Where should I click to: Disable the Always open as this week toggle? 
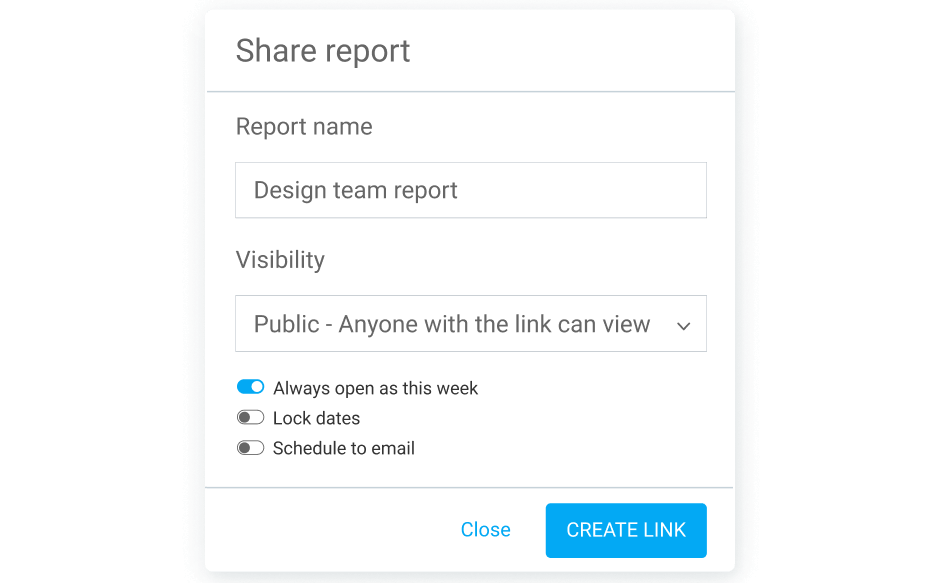(250, 387)
